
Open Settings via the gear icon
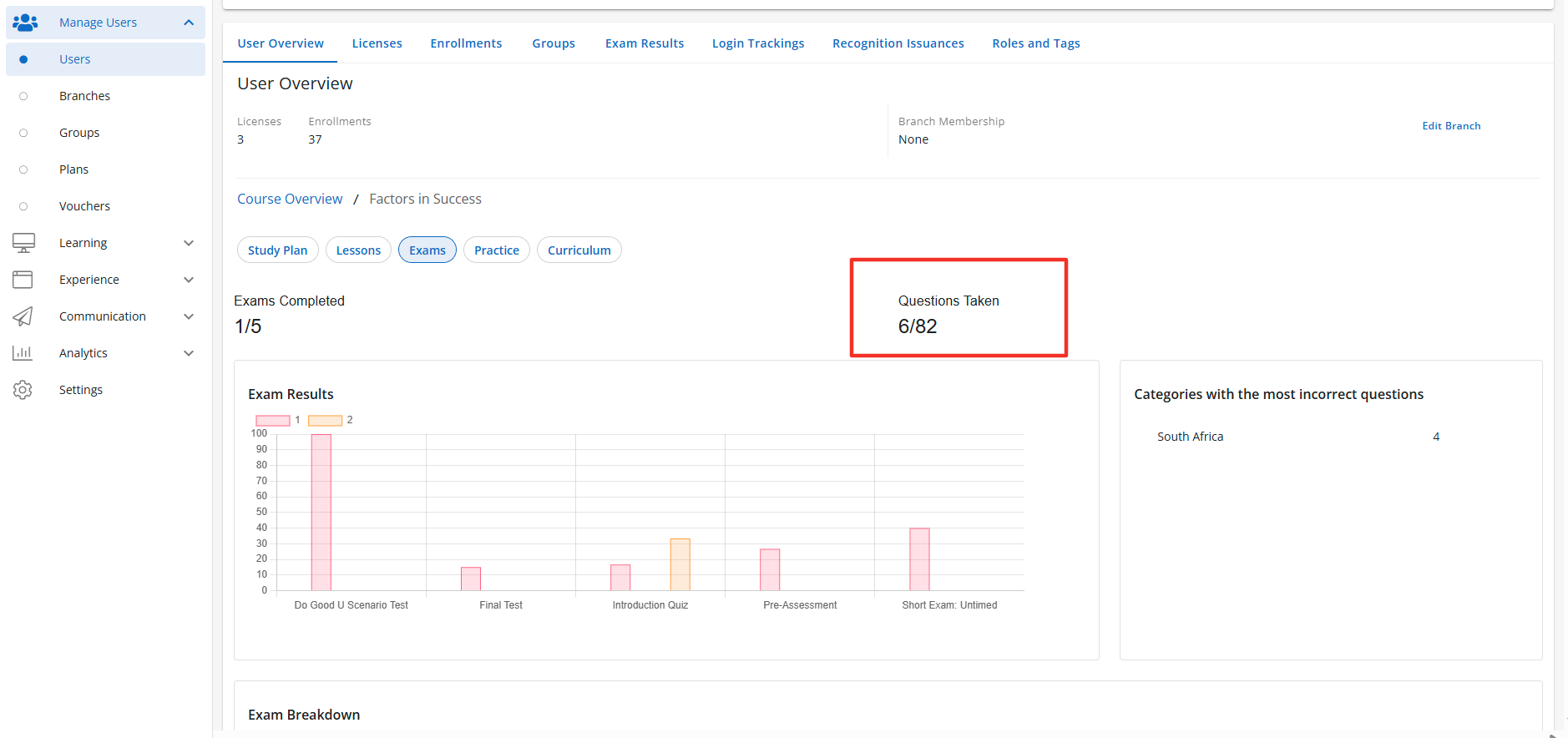click(x=23, y=390)
